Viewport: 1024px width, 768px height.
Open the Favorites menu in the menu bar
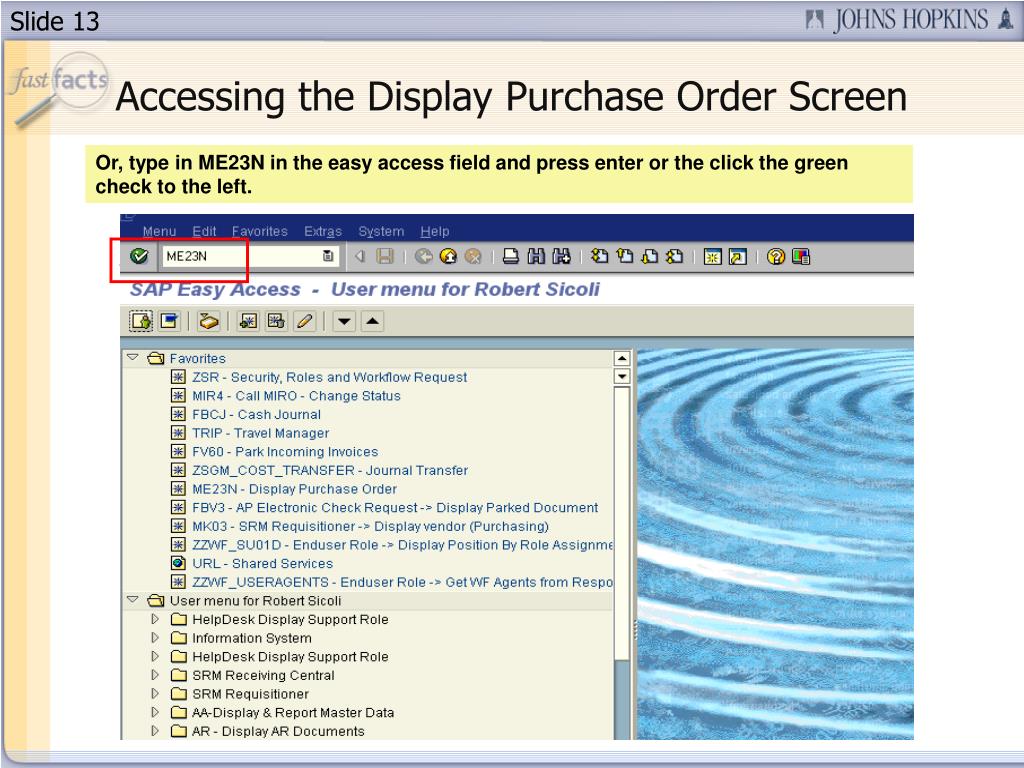pyautogui.click(x=260, y=231)
